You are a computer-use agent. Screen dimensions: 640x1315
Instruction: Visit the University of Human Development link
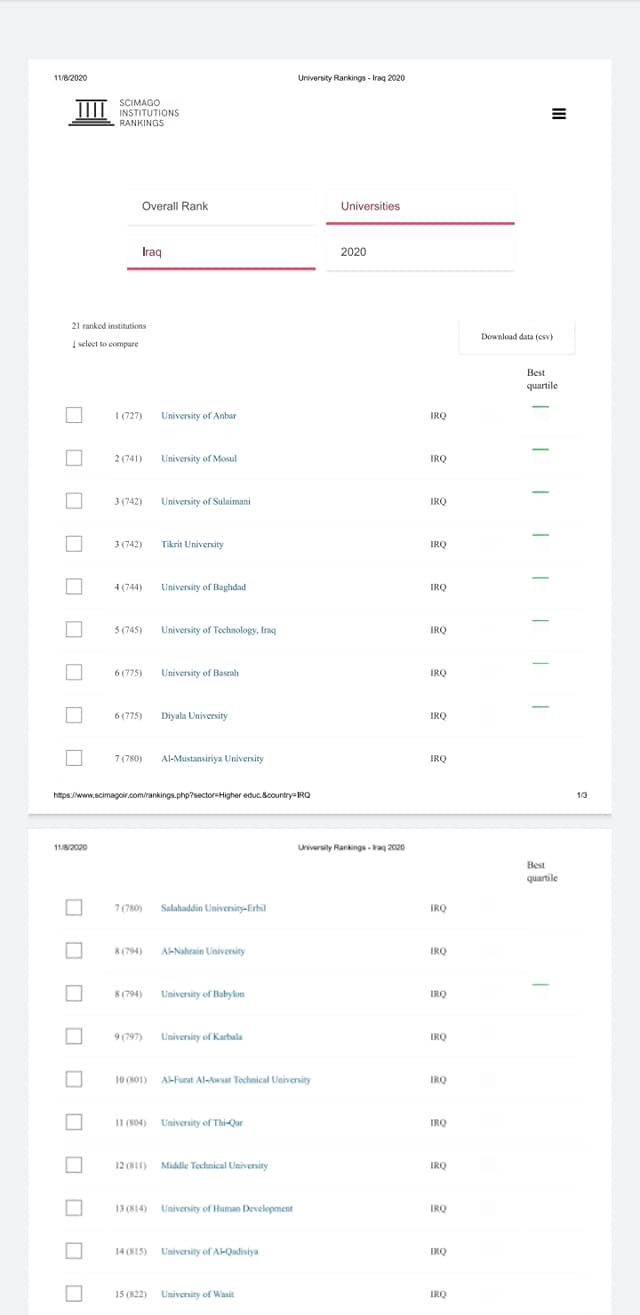click(x=227, y=1208)
